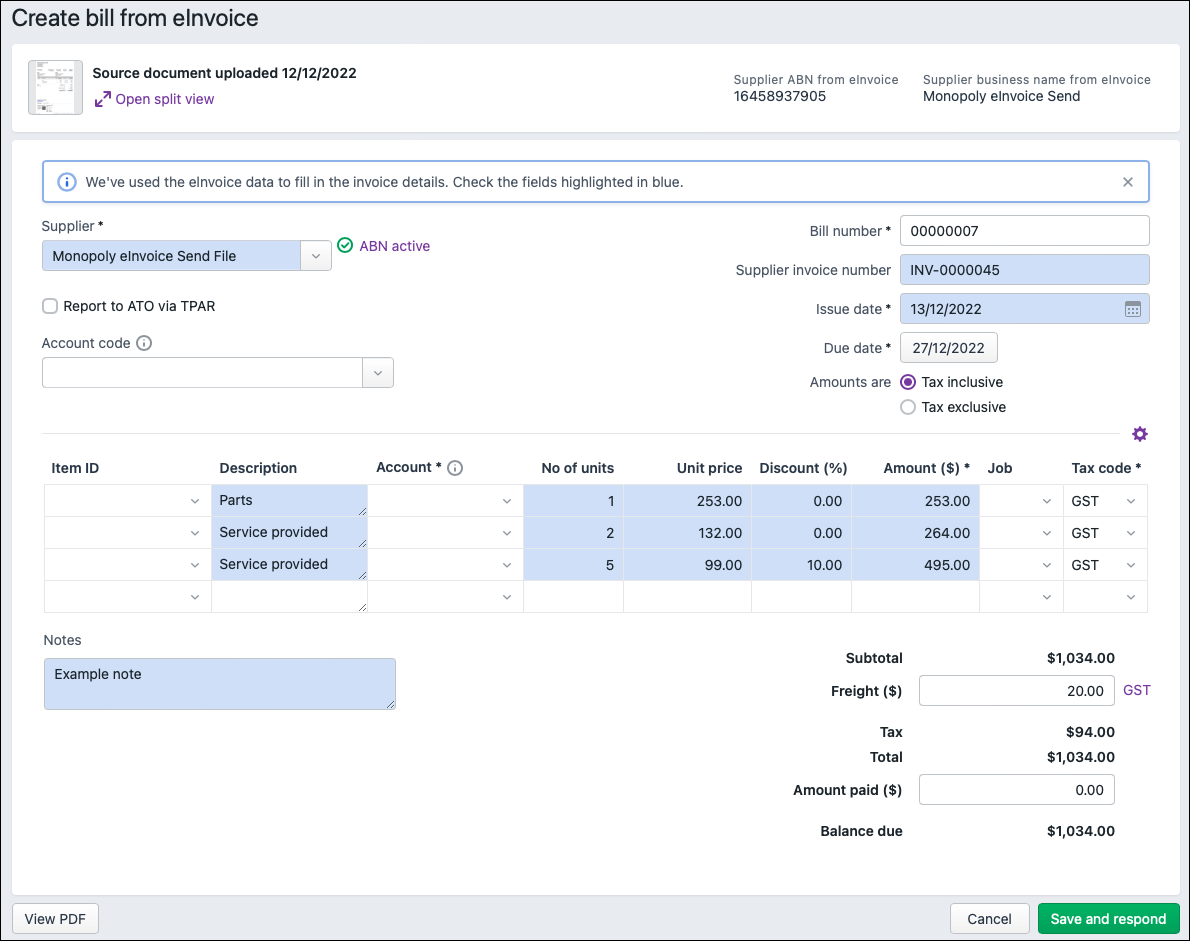Select the Tax inclusive option
The height and width of the screenshot is (941, 1190).
908,382
